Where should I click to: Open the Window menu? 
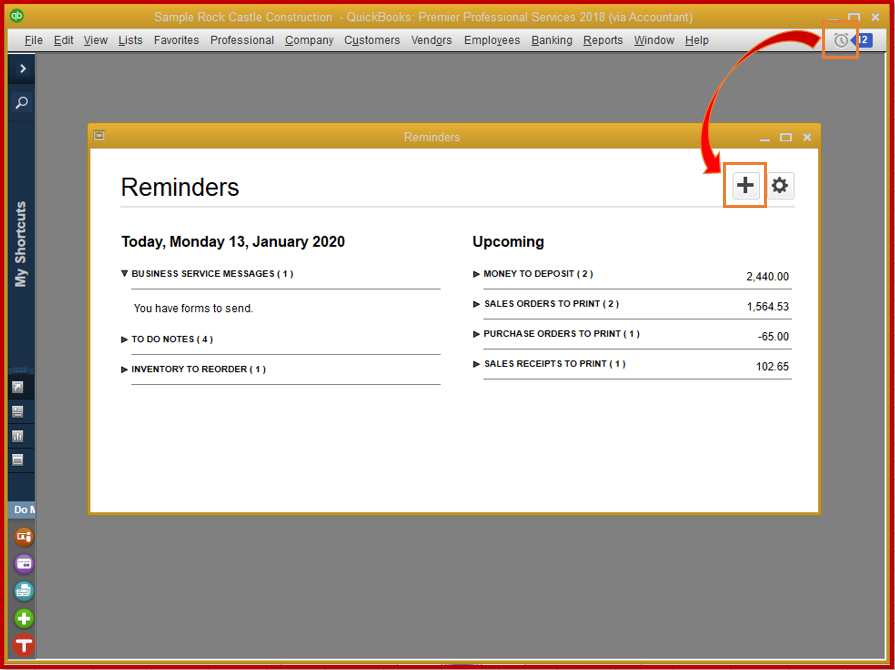(654, 40)
